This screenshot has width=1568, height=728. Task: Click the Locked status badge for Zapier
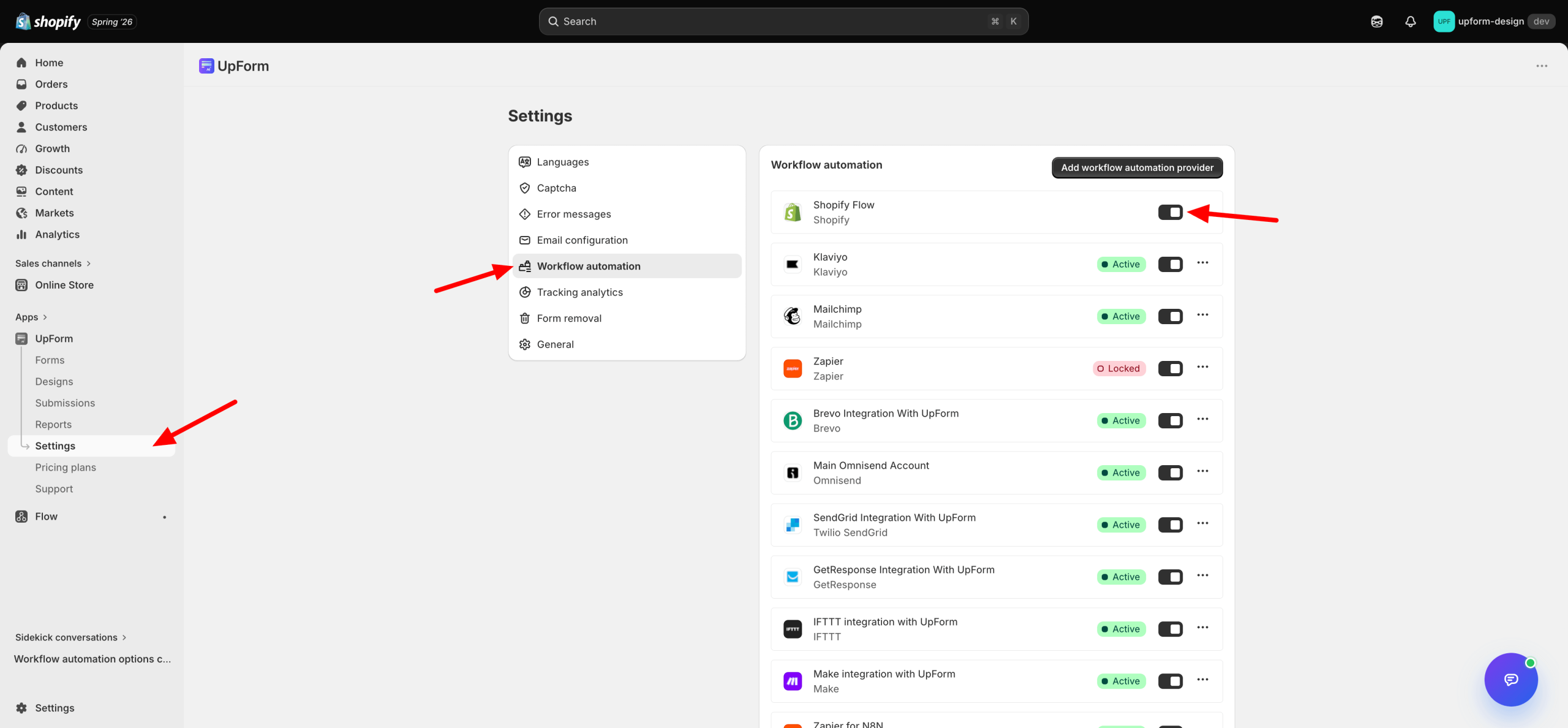[x=1119, y=369]
